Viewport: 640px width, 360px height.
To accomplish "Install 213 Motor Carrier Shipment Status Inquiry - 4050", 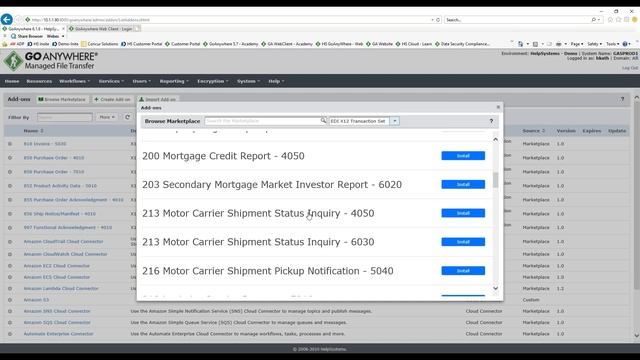I will coord(463,213).
